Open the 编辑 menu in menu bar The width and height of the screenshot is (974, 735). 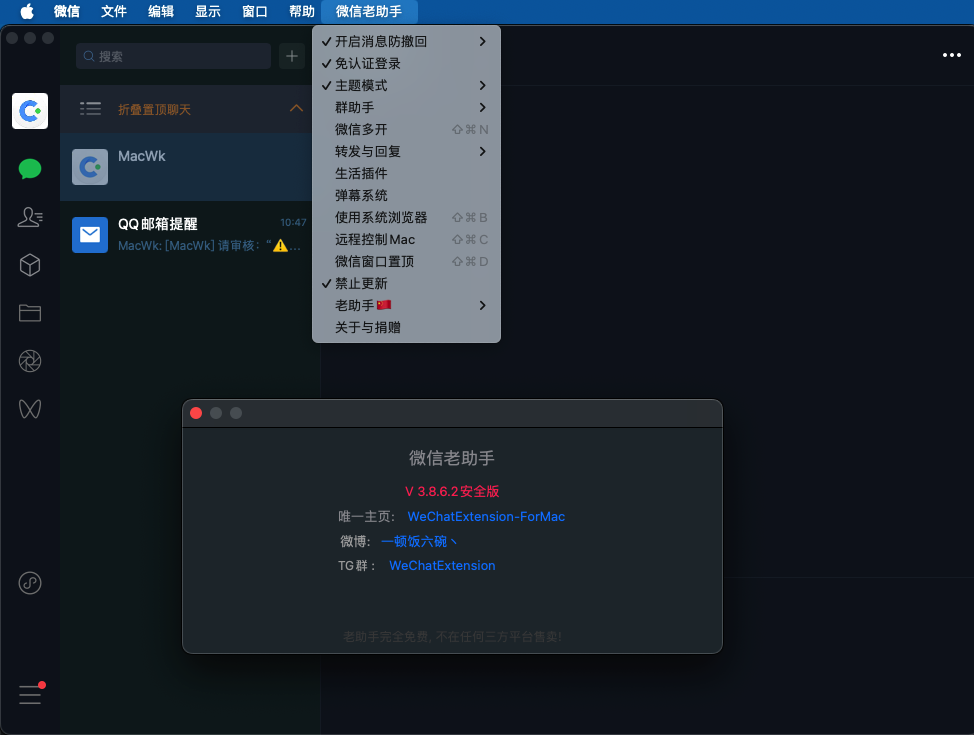[161, 11]
